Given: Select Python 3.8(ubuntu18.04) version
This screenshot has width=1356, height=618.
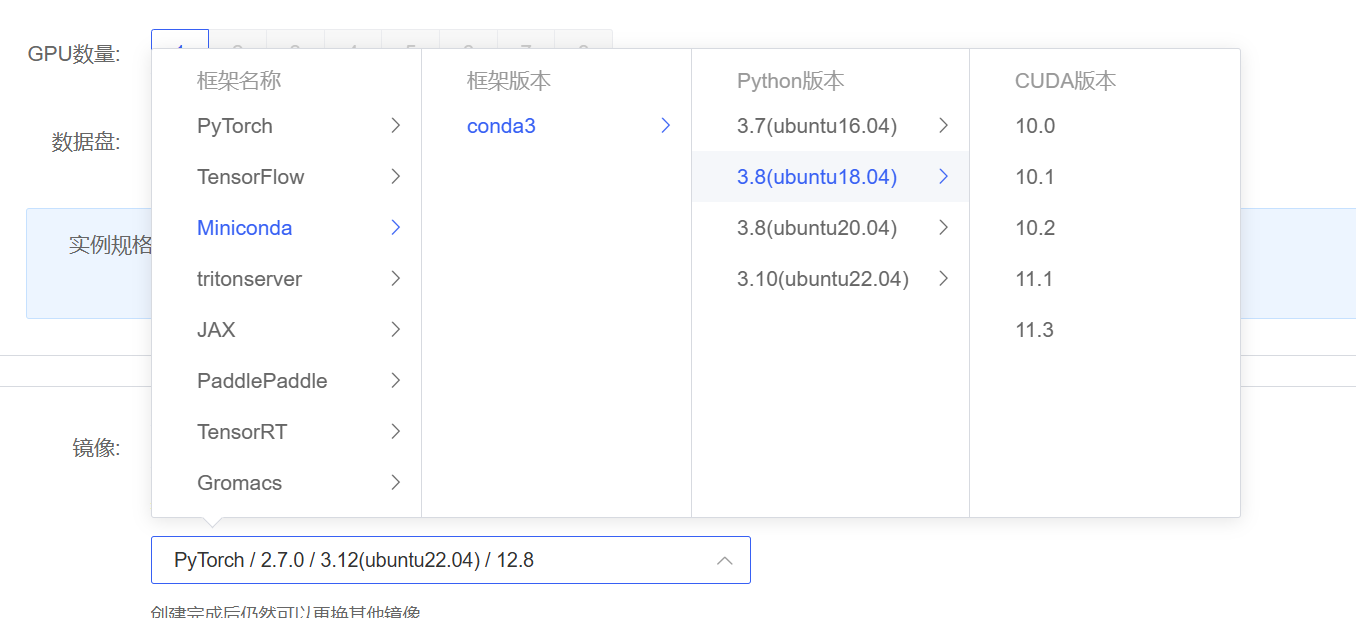Looking at the screenshot, I should point(830,177).
